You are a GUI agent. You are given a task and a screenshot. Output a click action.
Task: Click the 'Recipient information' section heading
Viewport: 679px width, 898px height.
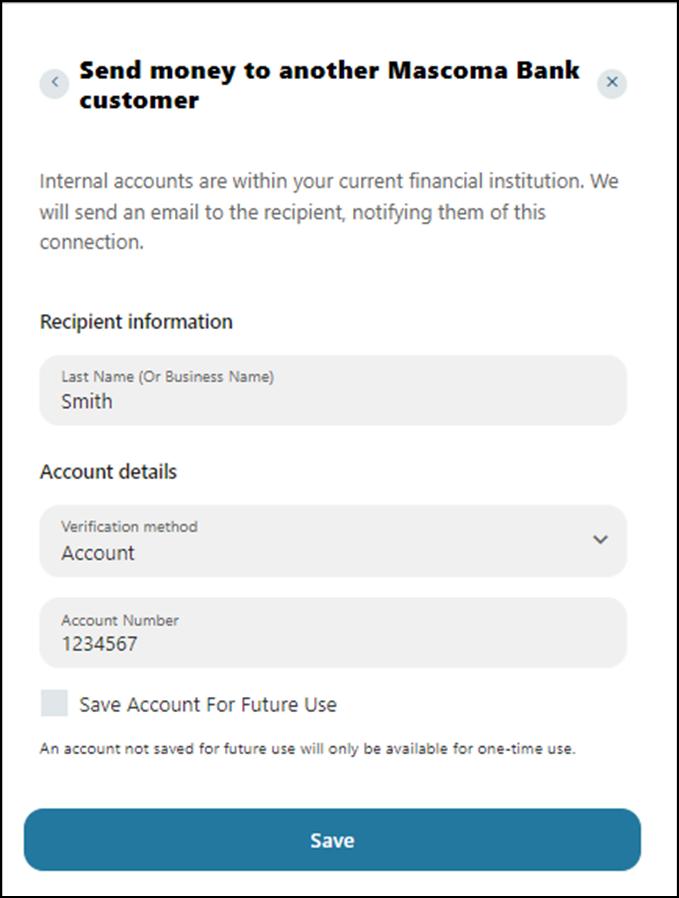136,322
